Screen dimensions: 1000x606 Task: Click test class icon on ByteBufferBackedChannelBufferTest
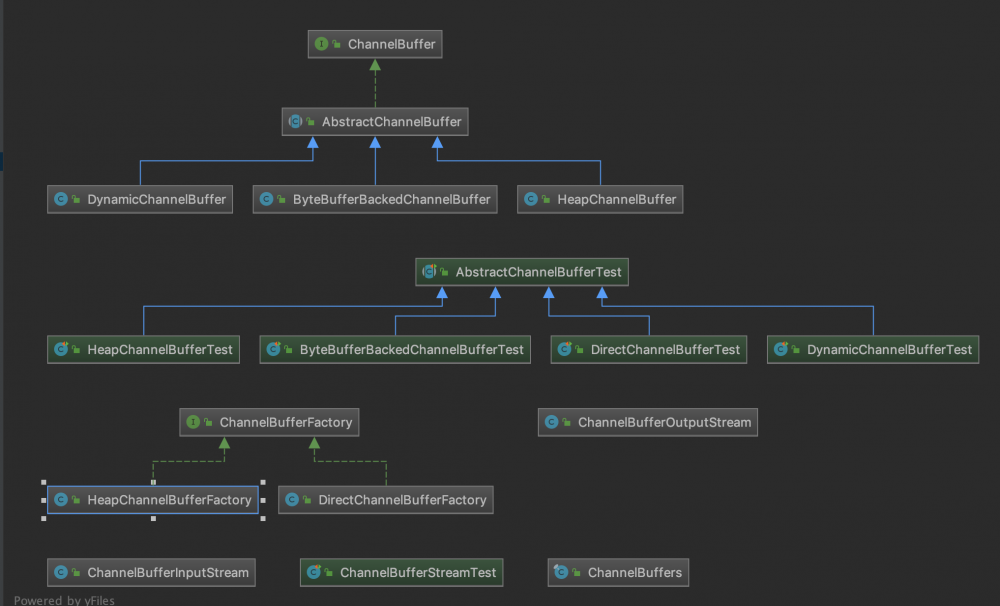tap(273, 349)
